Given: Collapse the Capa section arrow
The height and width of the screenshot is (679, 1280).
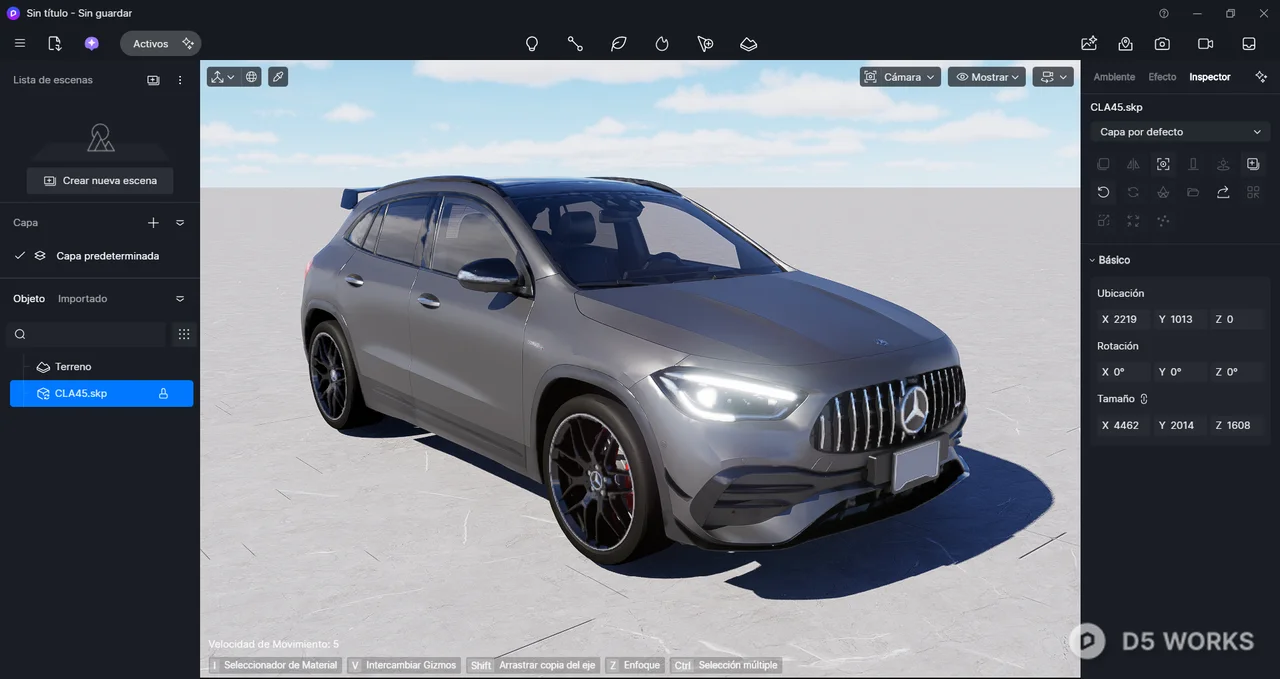Looking at the screenshot, I should tap(180, 223).
